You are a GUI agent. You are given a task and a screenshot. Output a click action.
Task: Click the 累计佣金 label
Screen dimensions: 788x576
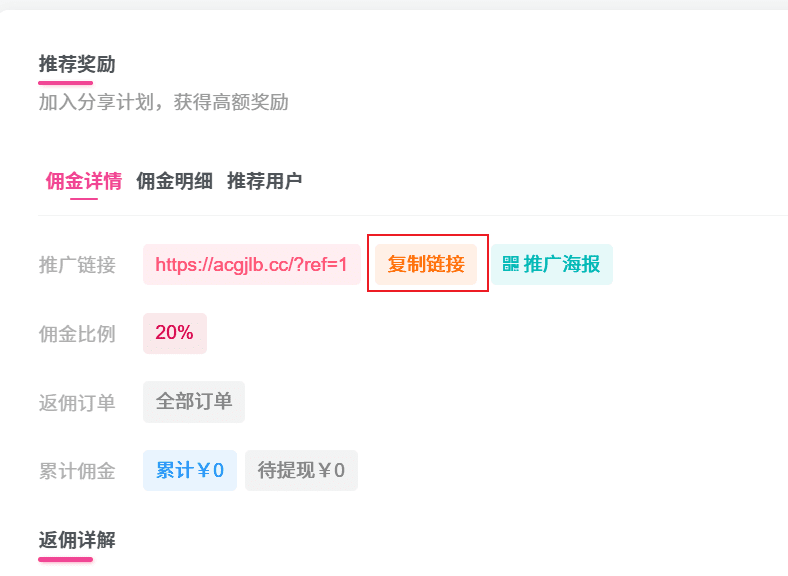point(77,471)
